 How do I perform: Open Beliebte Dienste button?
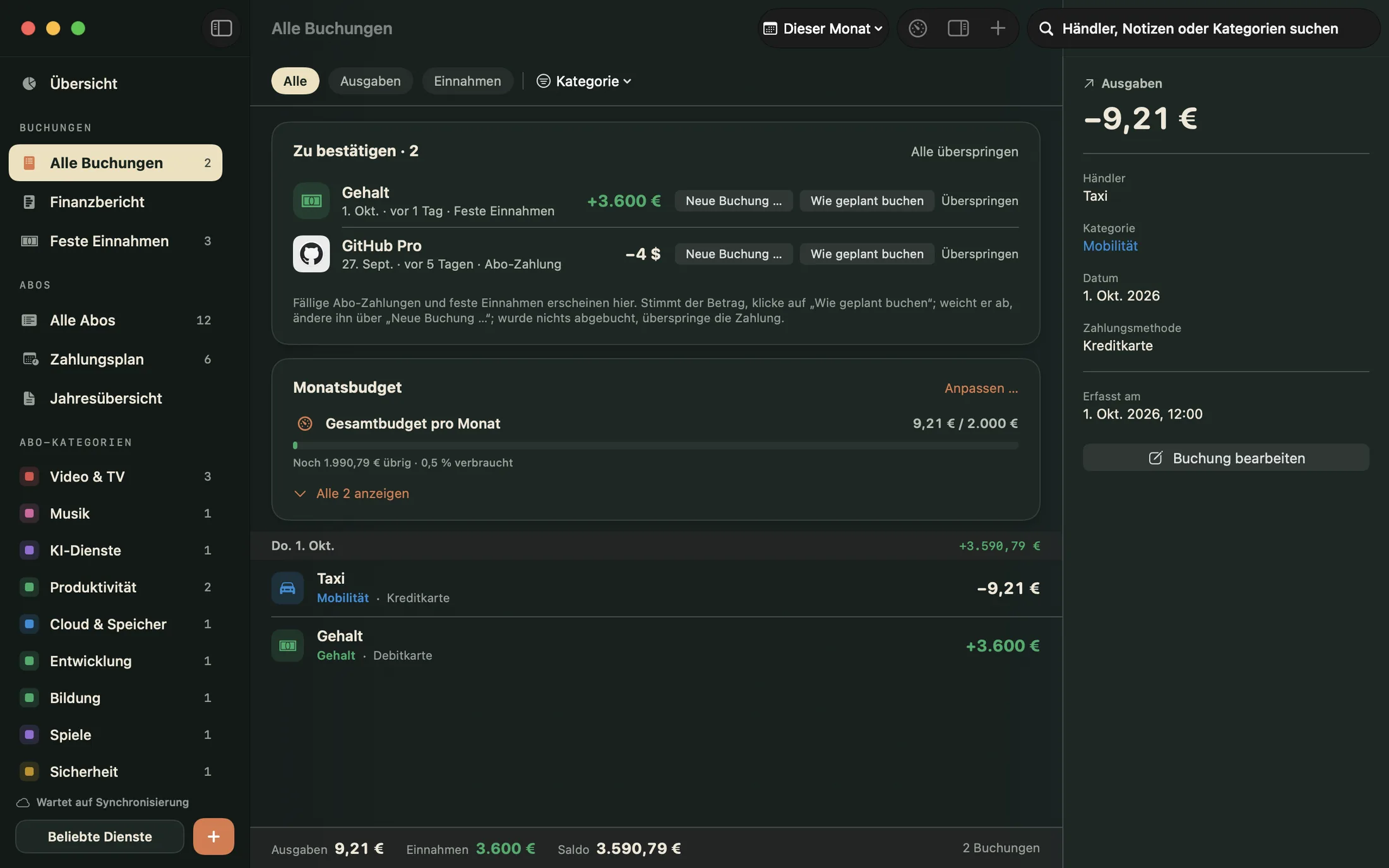[100, 836]
